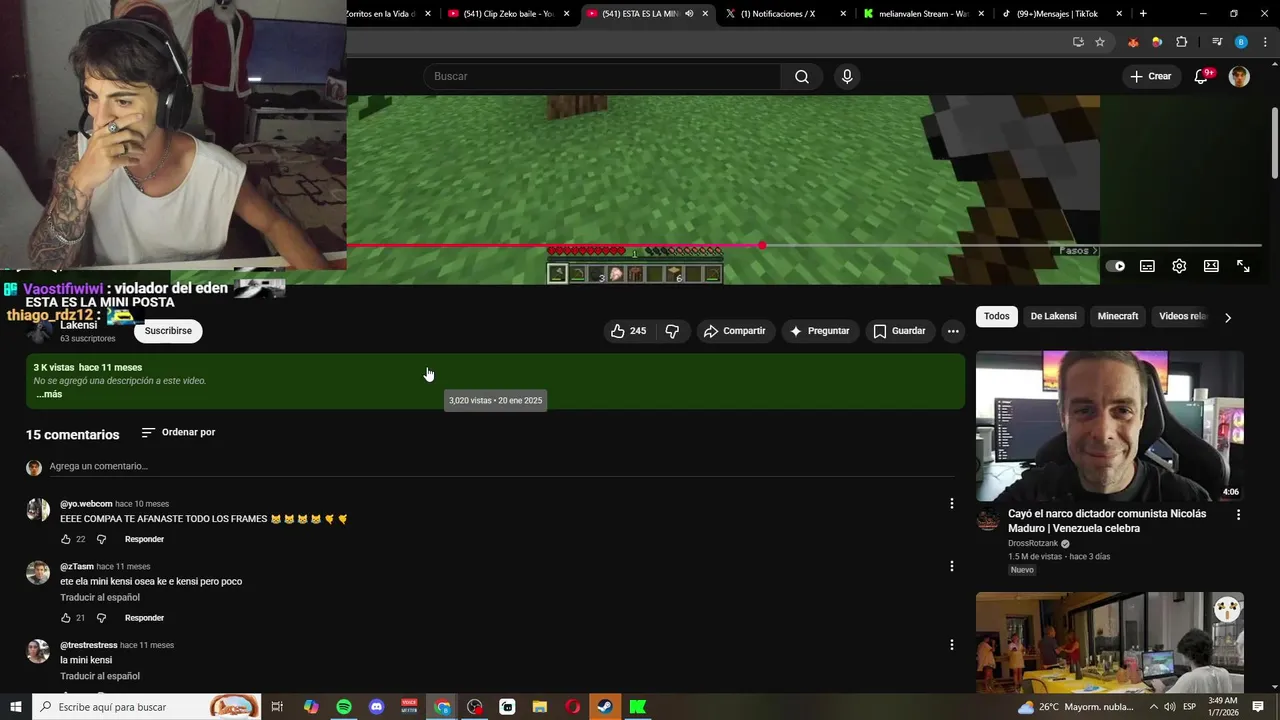Like the comment by @yo.webcom

tap(66, 539)
